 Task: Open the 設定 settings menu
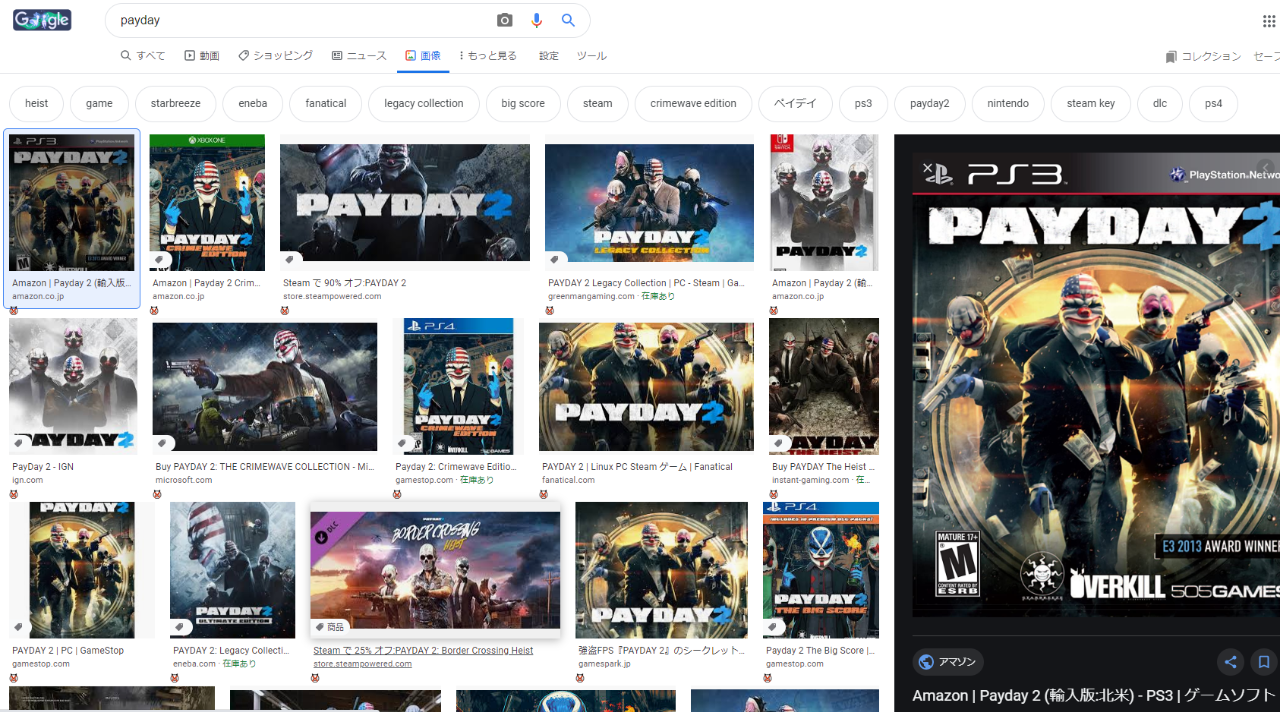coord(549,56)
